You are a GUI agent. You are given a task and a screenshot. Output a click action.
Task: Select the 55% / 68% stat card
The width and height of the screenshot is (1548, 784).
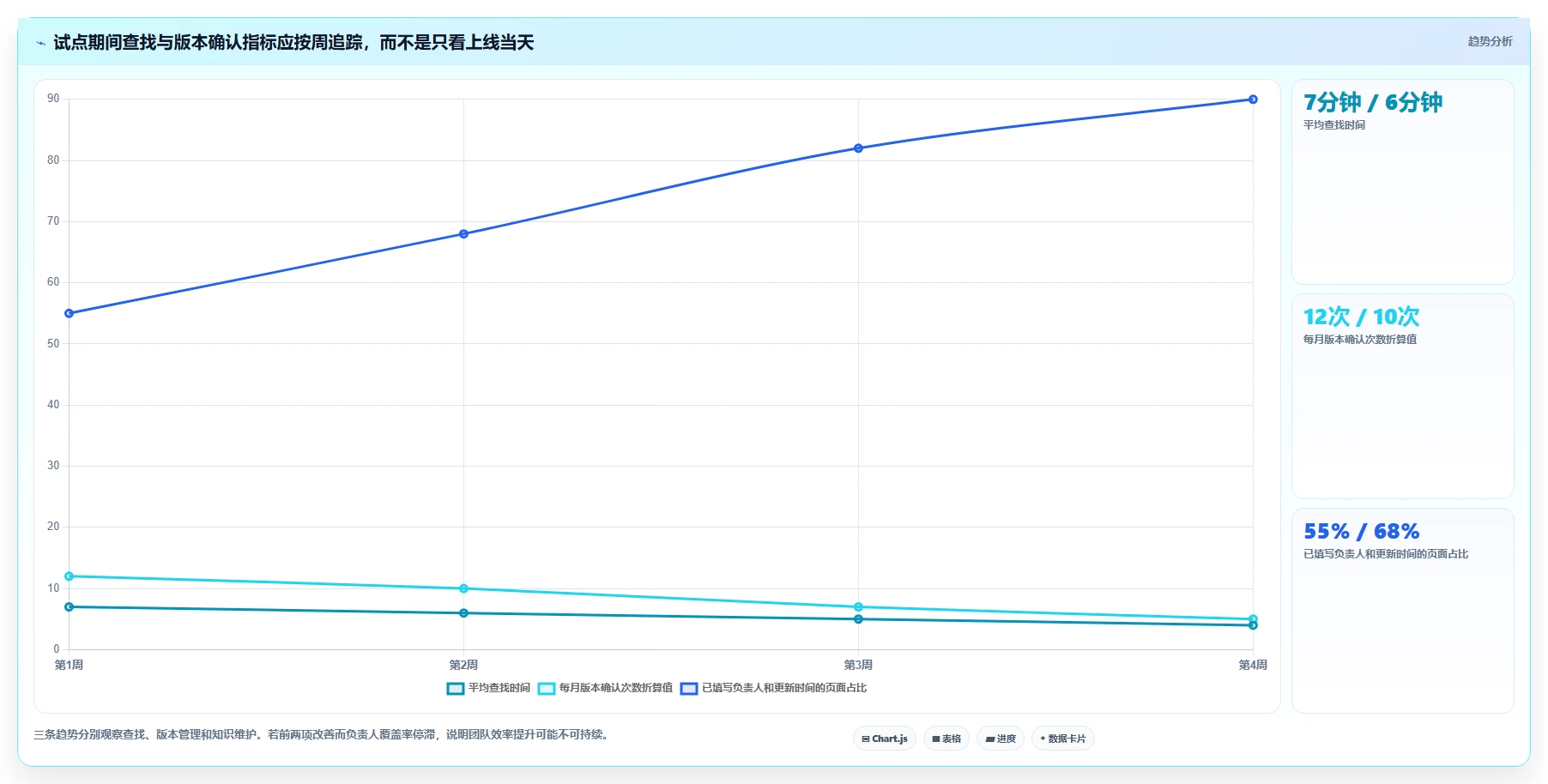1403,611
